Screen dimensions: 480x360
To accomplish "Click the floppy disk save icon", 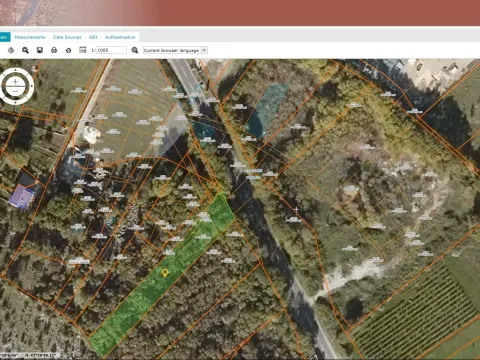I will tap(40, 50).
